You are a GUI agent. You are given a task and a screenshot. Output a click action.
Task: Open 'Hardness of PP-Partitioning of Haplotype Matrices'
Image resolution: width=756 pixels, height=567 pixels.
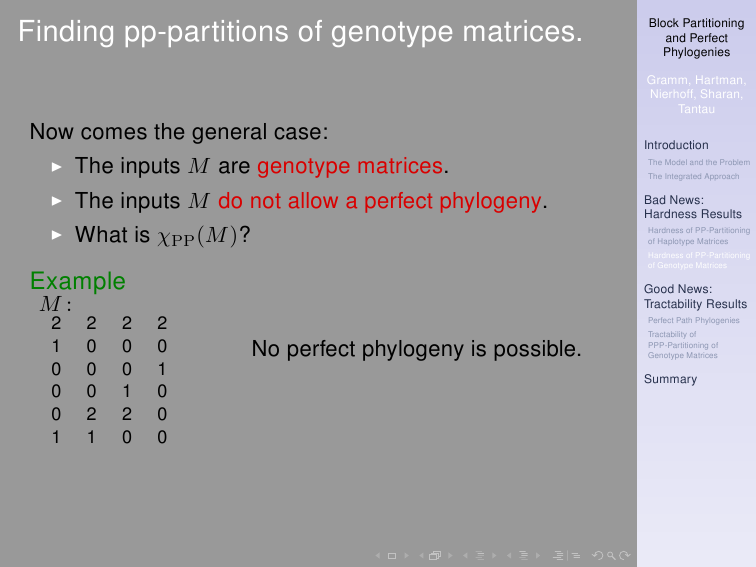(x=698, y=236)
